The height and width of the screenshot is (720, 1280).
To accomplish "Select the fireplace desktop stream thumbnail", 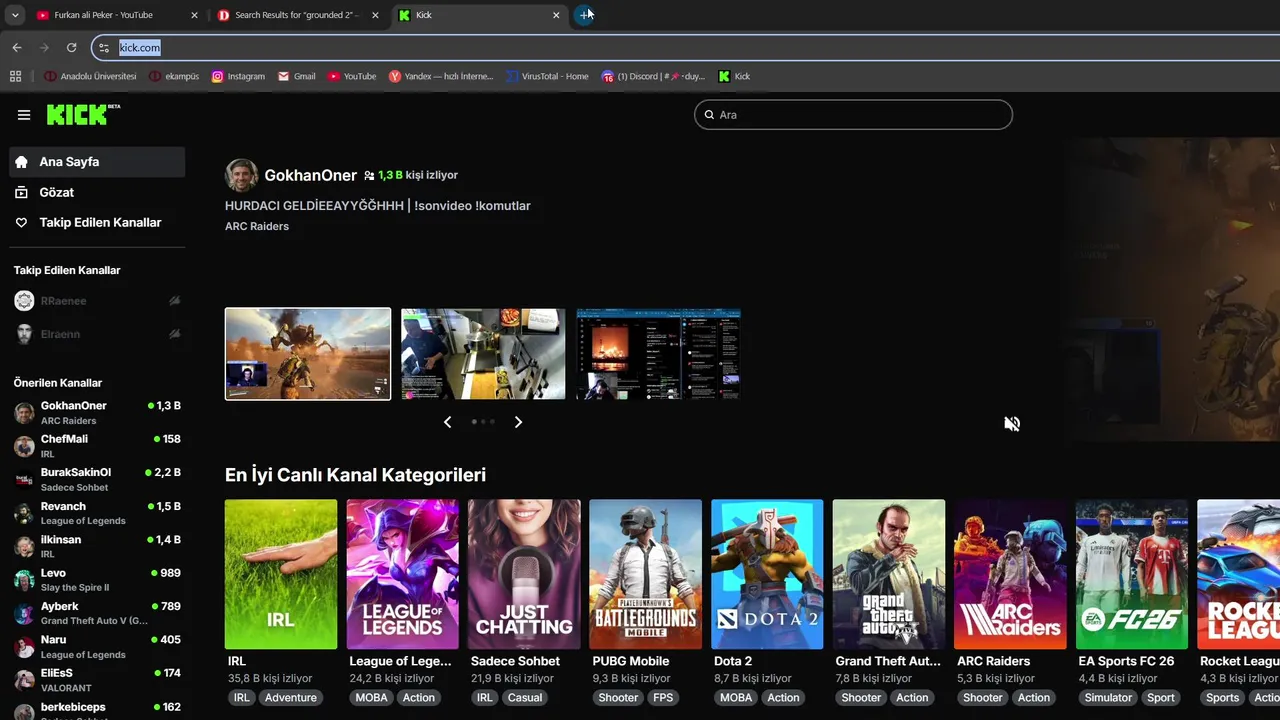I will pyautogui.click(x=658, y=354).
